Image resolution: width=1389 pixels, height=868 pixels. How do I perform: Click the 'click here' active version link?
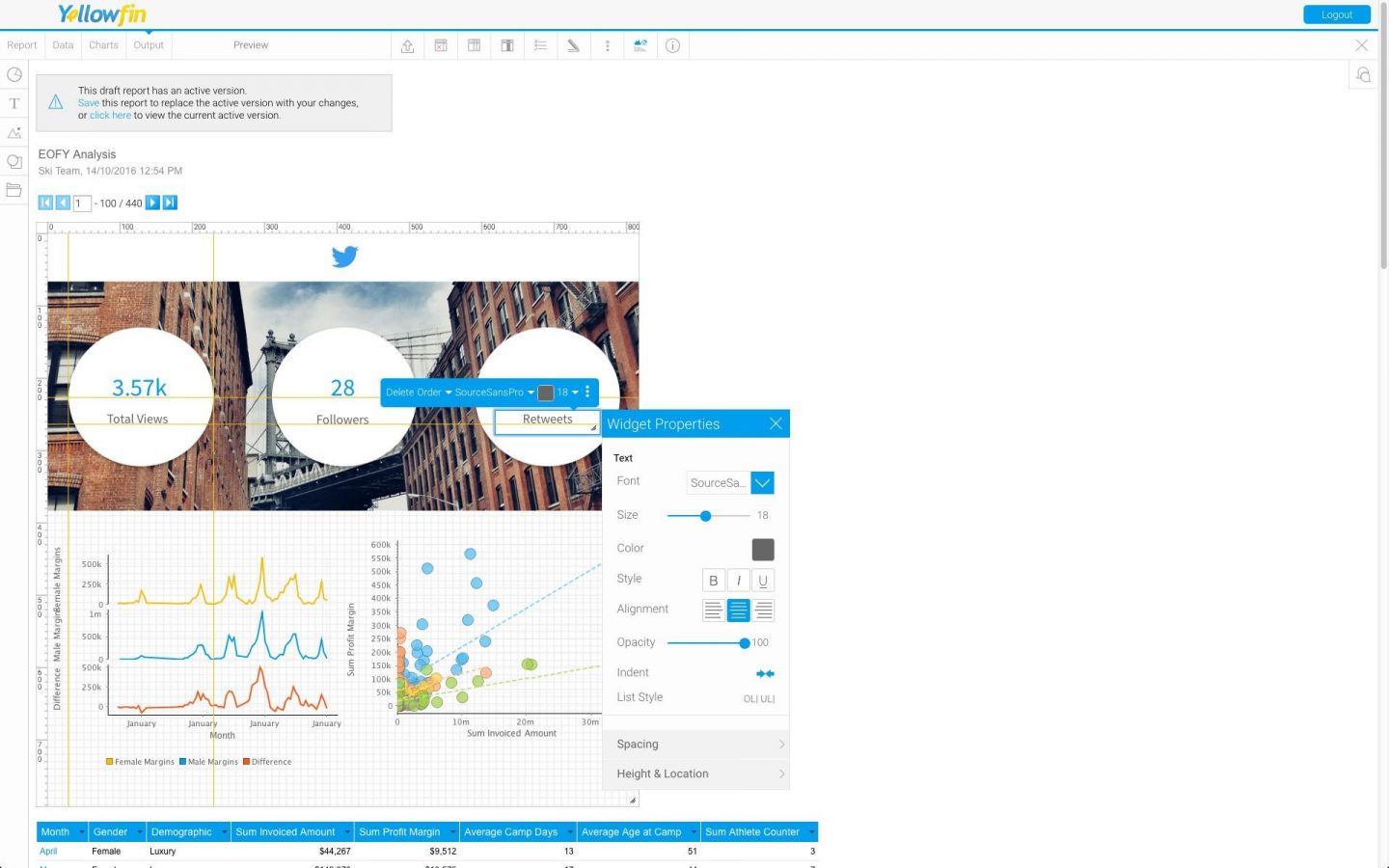(x=110, y=116)
